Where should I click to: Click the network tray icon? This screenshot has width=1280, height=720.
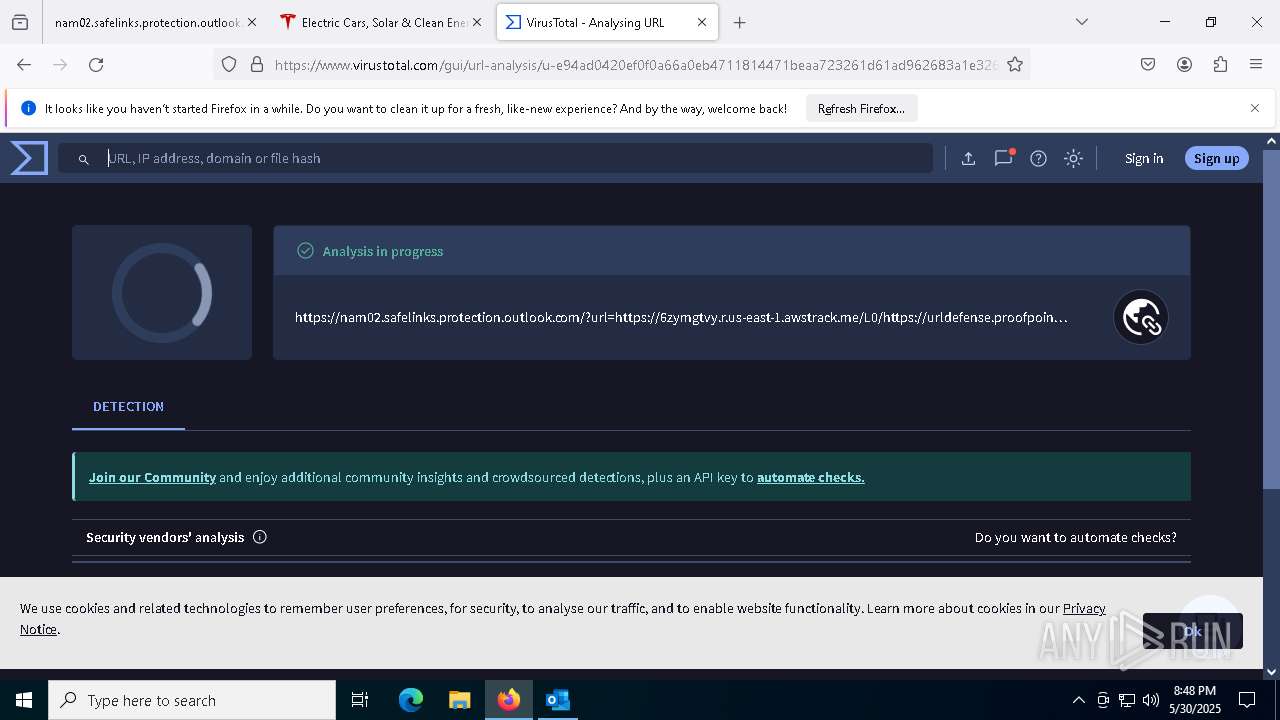coord(1127,700)
